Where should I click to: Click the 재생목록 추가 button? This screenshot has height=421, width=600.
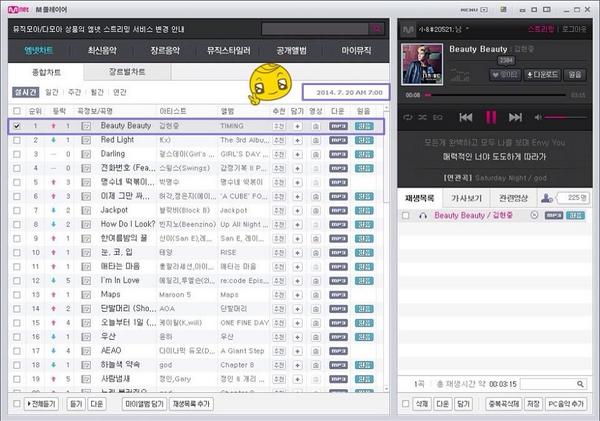tap(191, 404)
